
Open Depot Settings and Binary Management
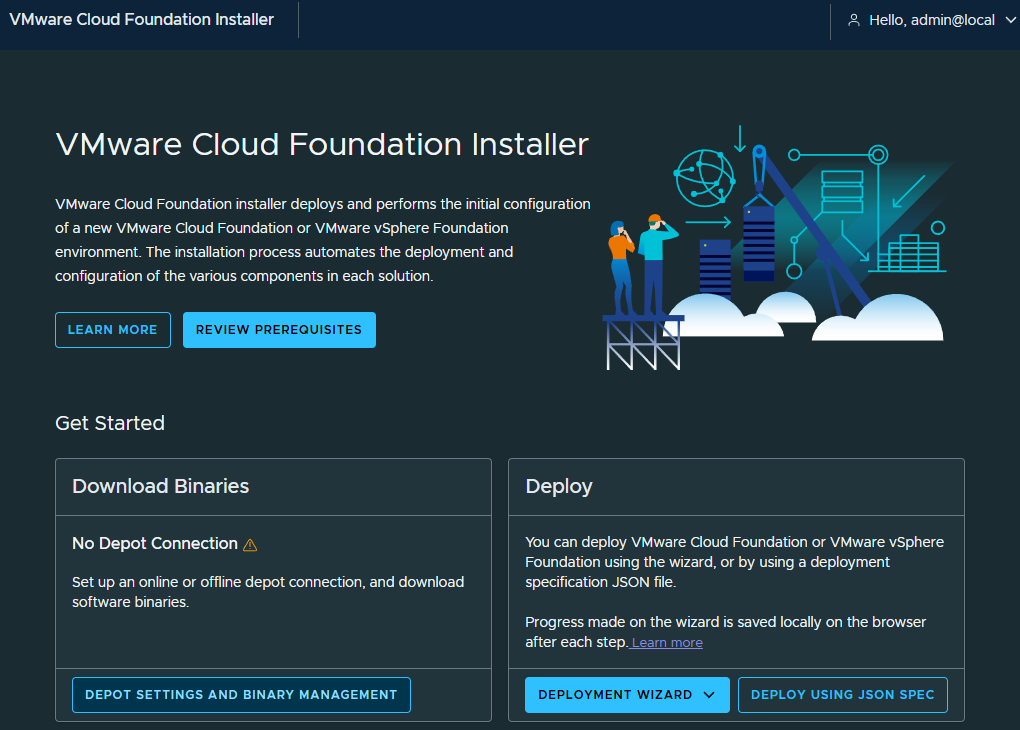tap(241, 695)
